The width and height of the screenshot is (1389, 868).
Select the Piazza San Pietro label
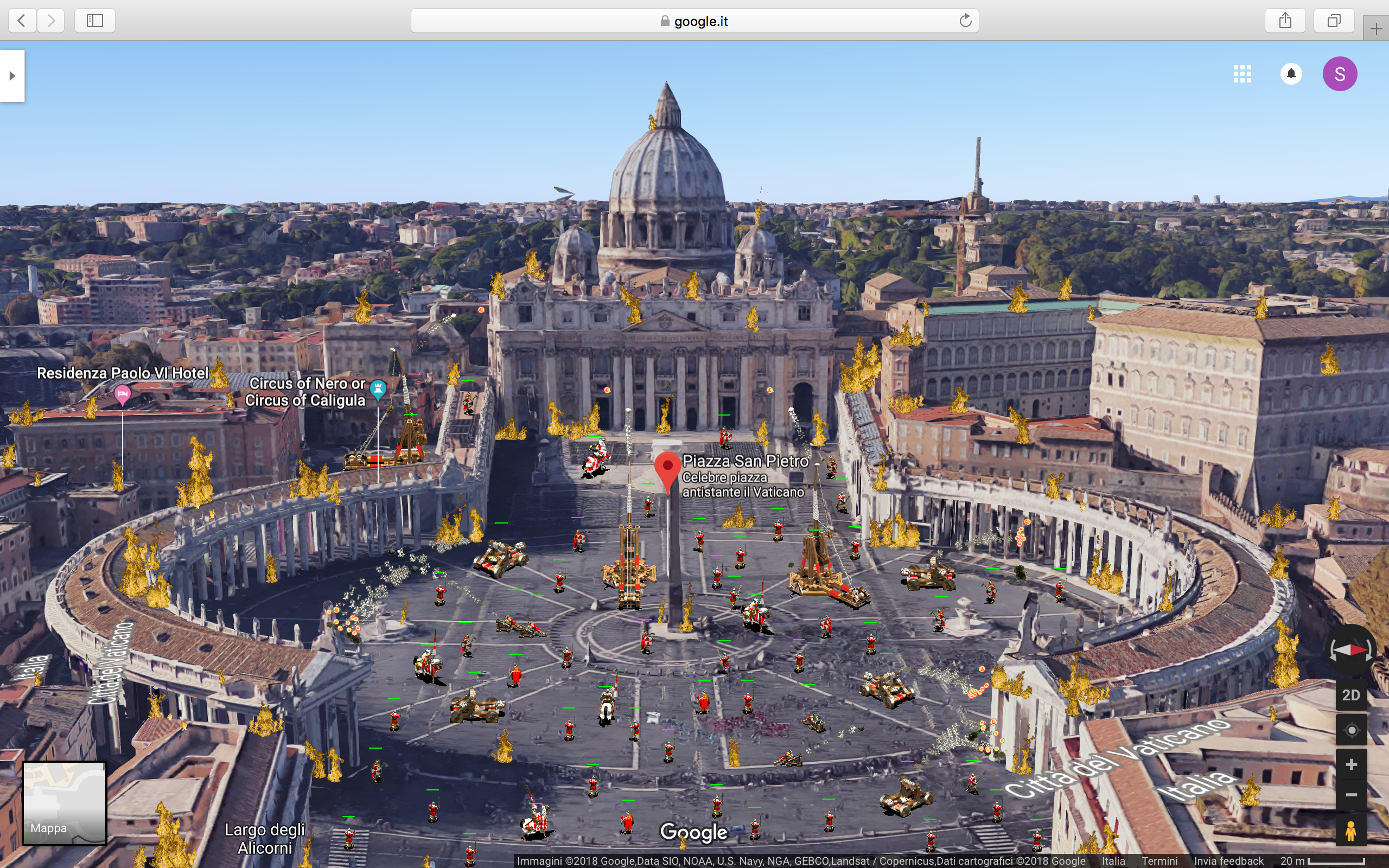pyautogui.click(x=745, y=461)
